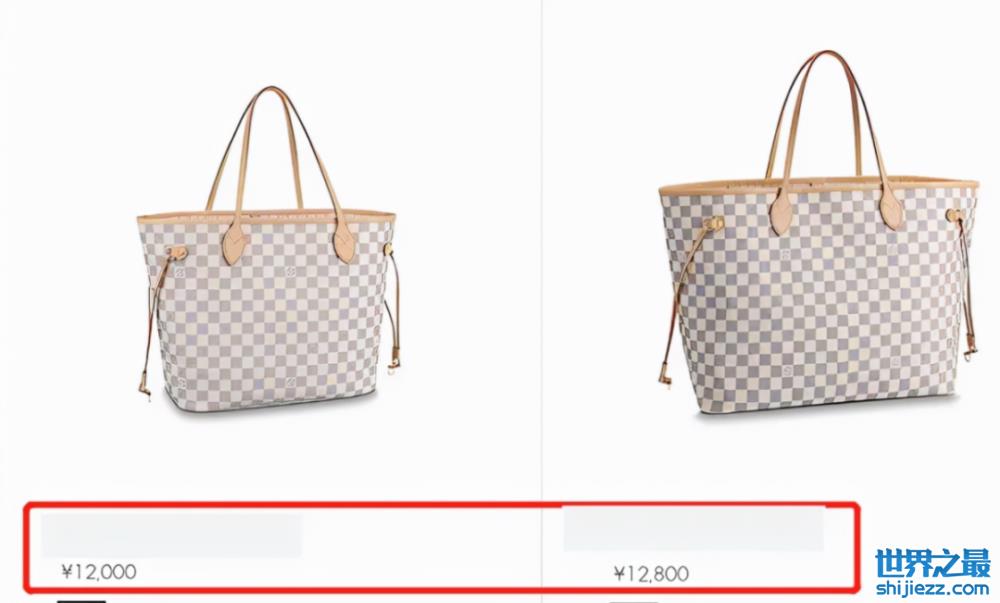Click the black tag below ¥12,000
Viewport: 1000px width, 603px height.
(x=81, y=600)
